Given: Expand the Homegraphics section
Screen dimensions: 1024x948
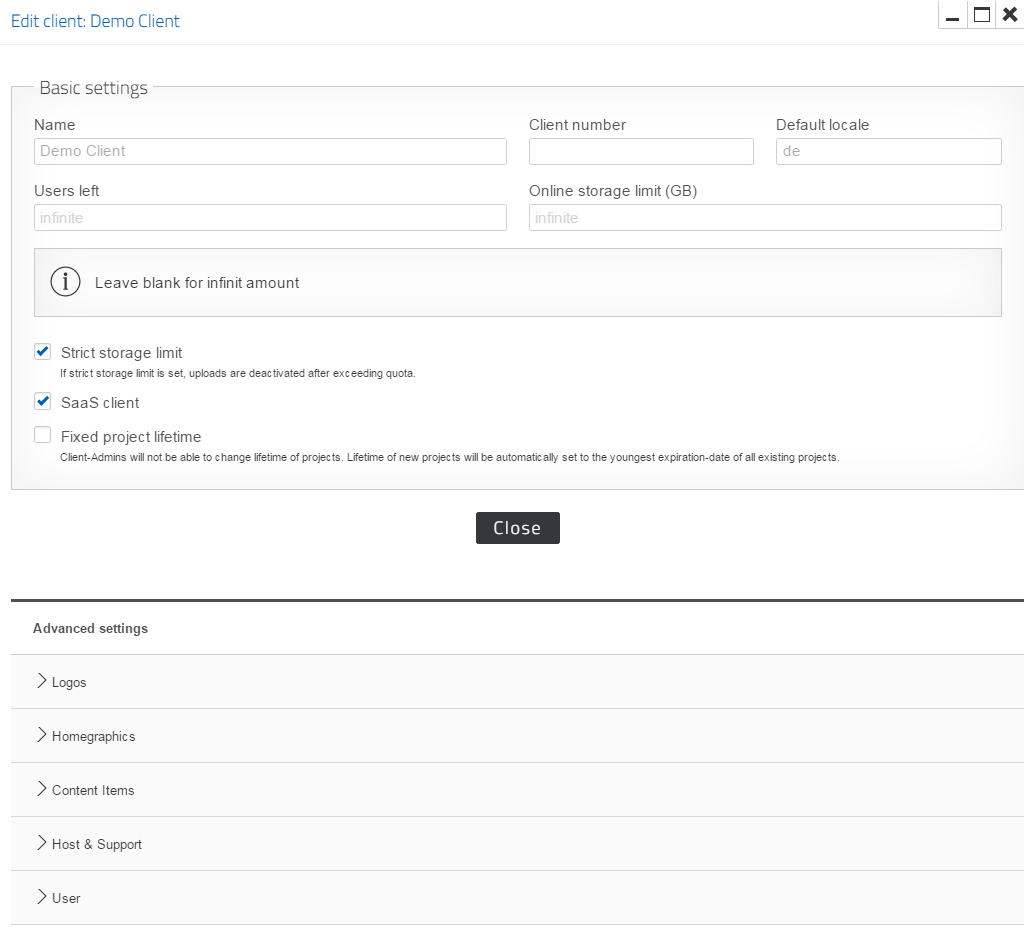Looking at the screenshot, I should pos(517,736).
